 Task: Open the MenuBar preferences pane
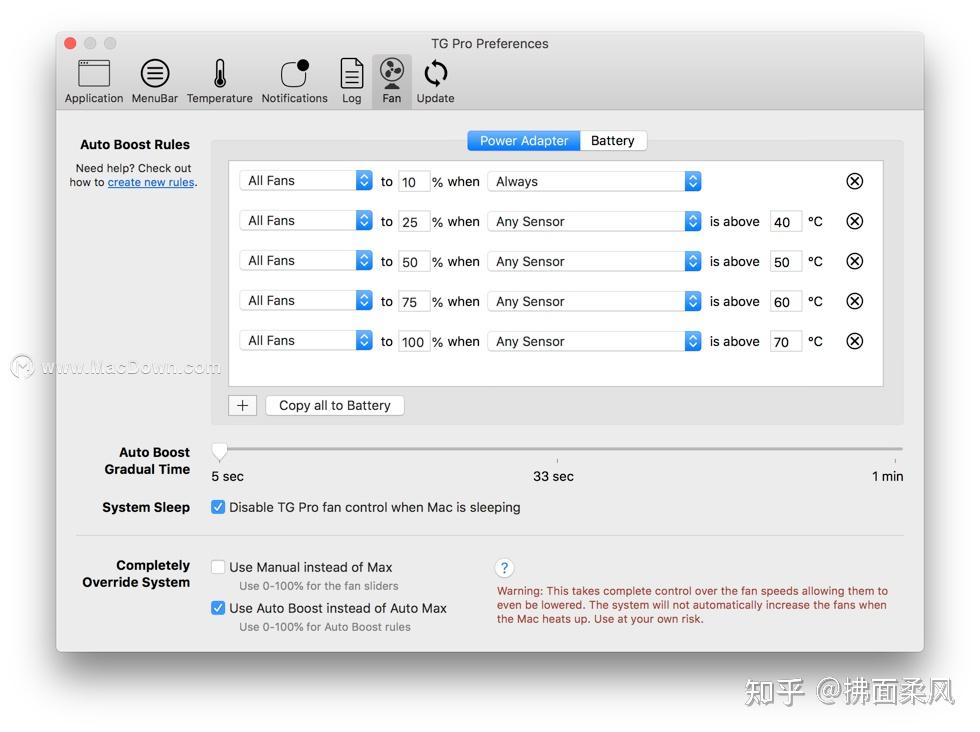154,82
